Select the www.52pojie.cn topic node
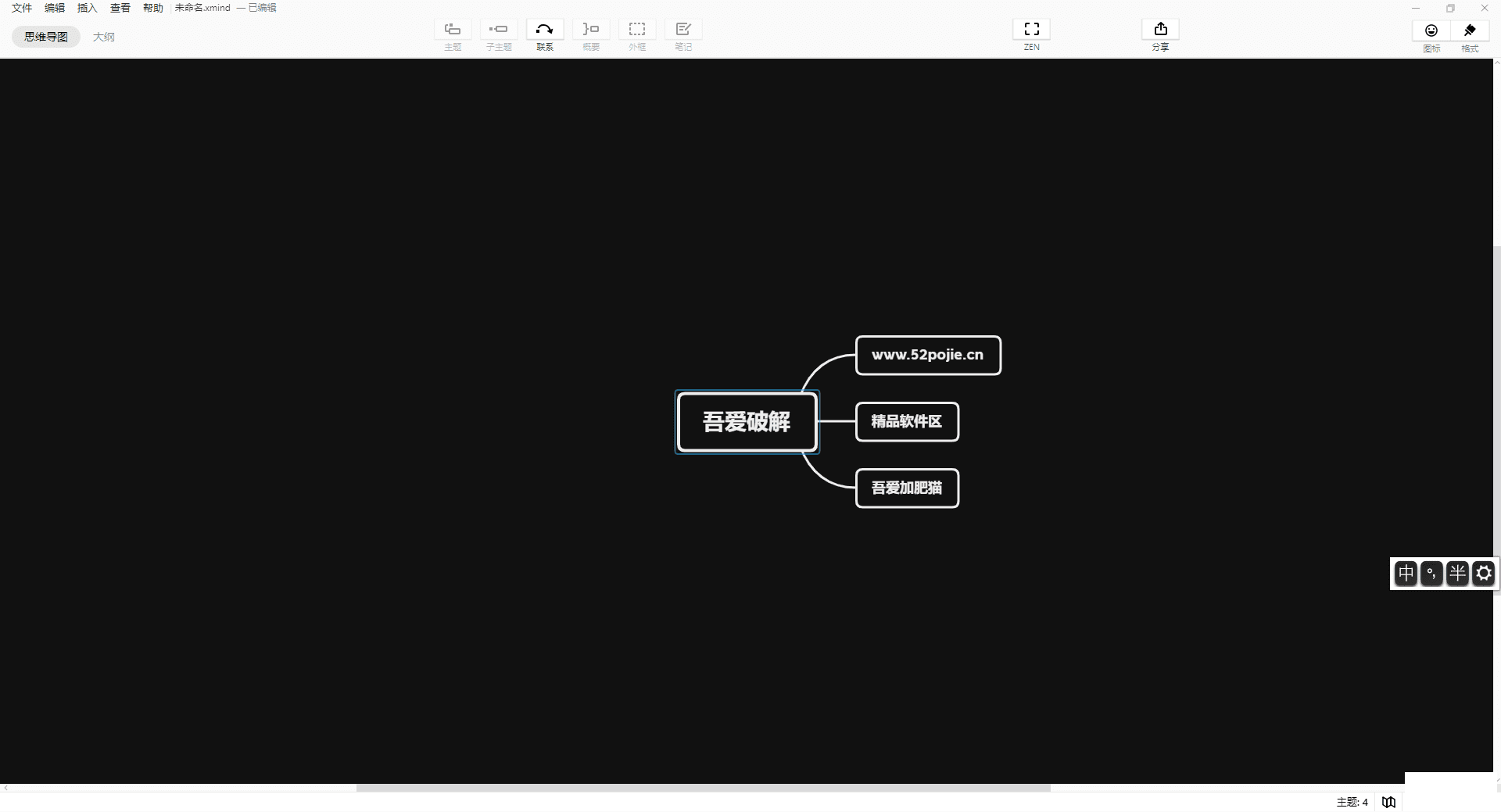The image size is (1501, 812). (928, 355)
